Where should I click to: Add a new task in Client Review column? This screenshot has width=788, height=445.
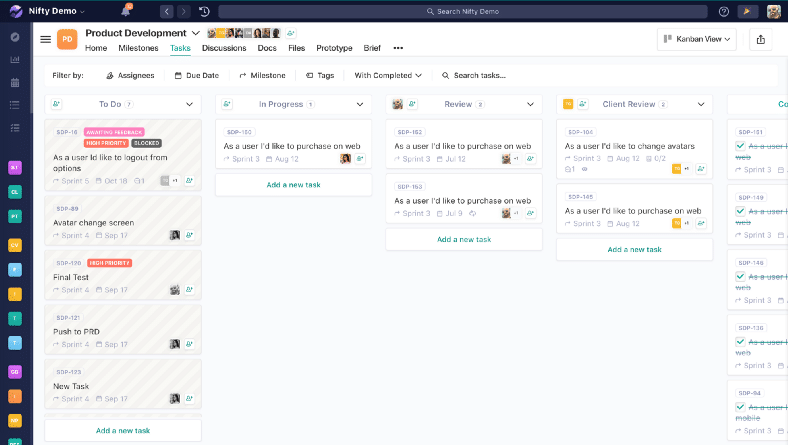click(634, 249)
